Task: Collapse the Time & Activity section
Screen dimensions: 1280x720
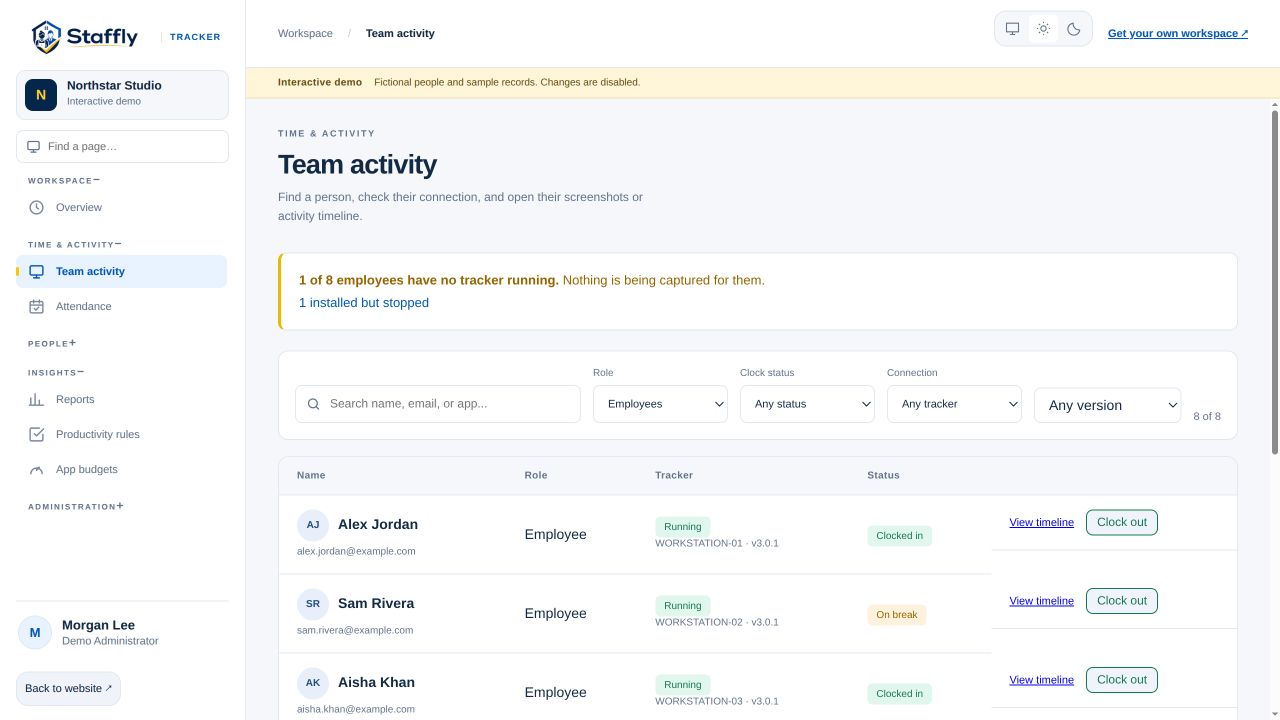Action: coord(75,245)
